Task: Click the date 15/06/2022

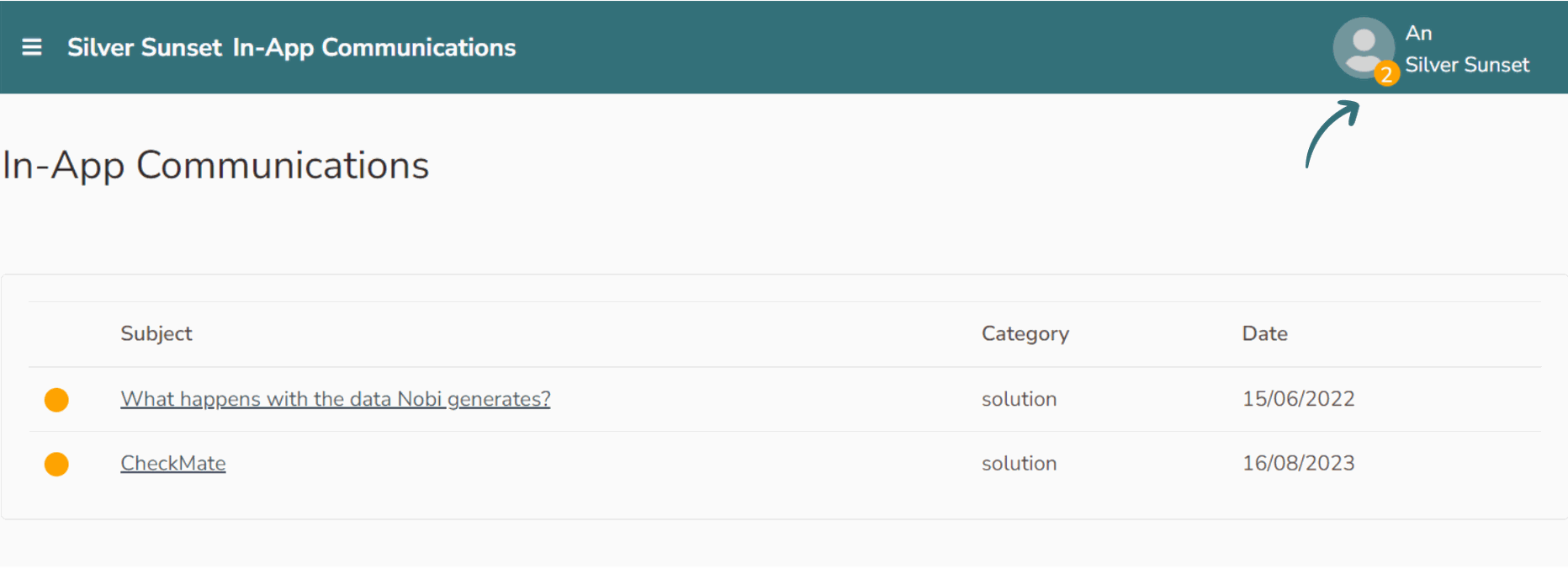Action: click(x=1298, y=399)
